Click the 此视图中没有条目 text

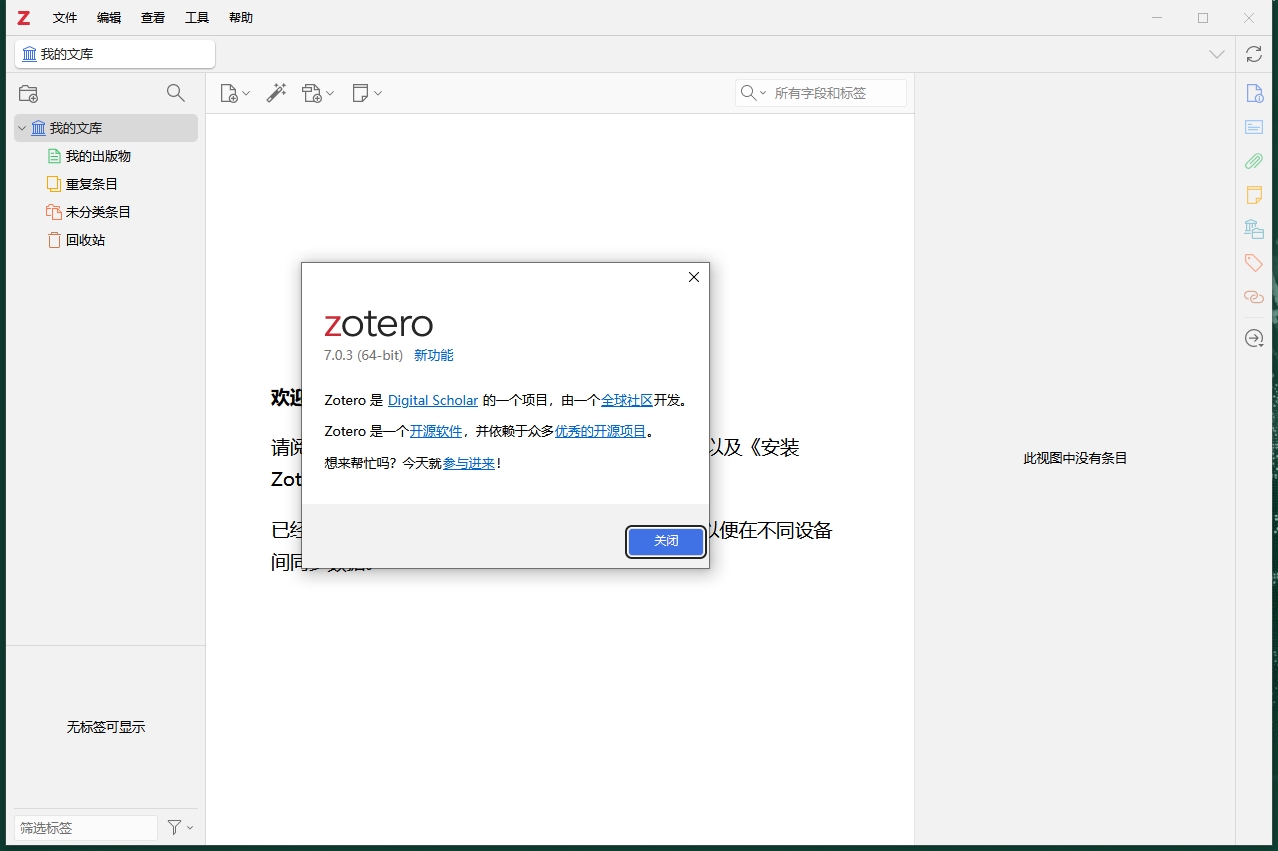point(1075,458)
